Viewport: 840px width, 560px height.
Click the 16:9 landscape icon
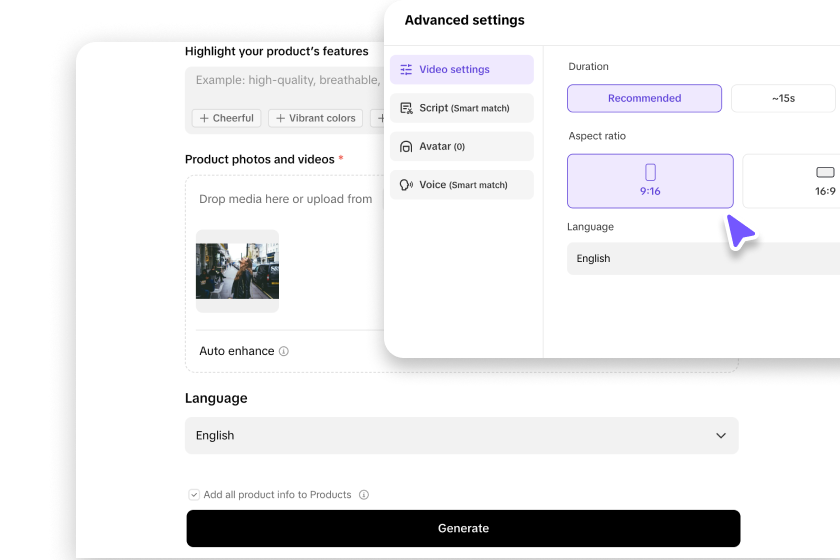point(825,172)
